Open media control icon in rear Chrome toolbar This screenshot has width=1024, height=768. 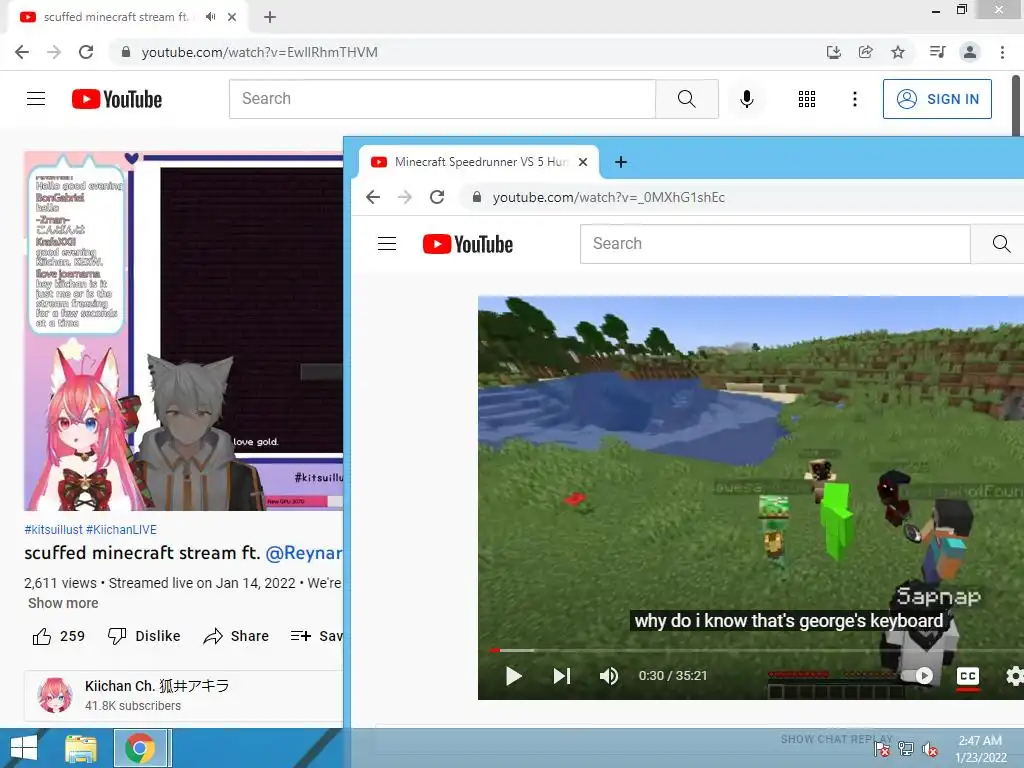pyautogui.click(x=937, y=52)
